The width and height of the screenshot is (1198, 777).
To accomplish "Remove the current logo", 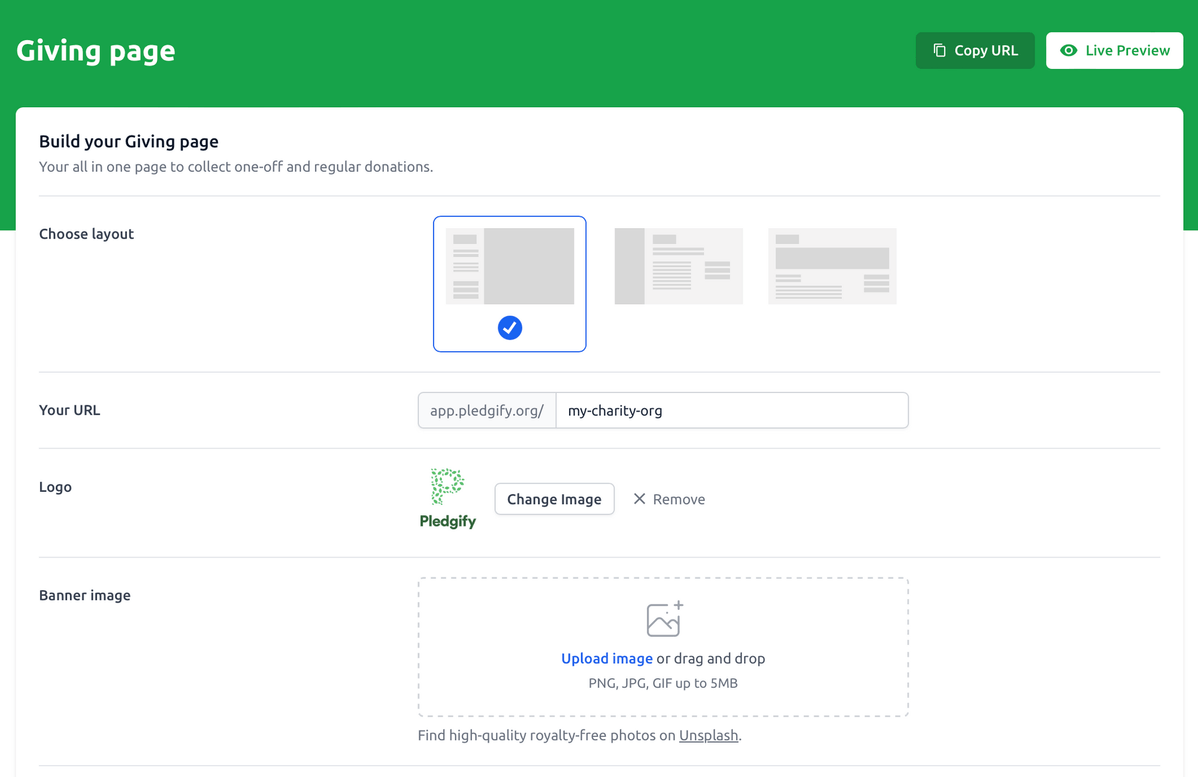I will 669,499.
